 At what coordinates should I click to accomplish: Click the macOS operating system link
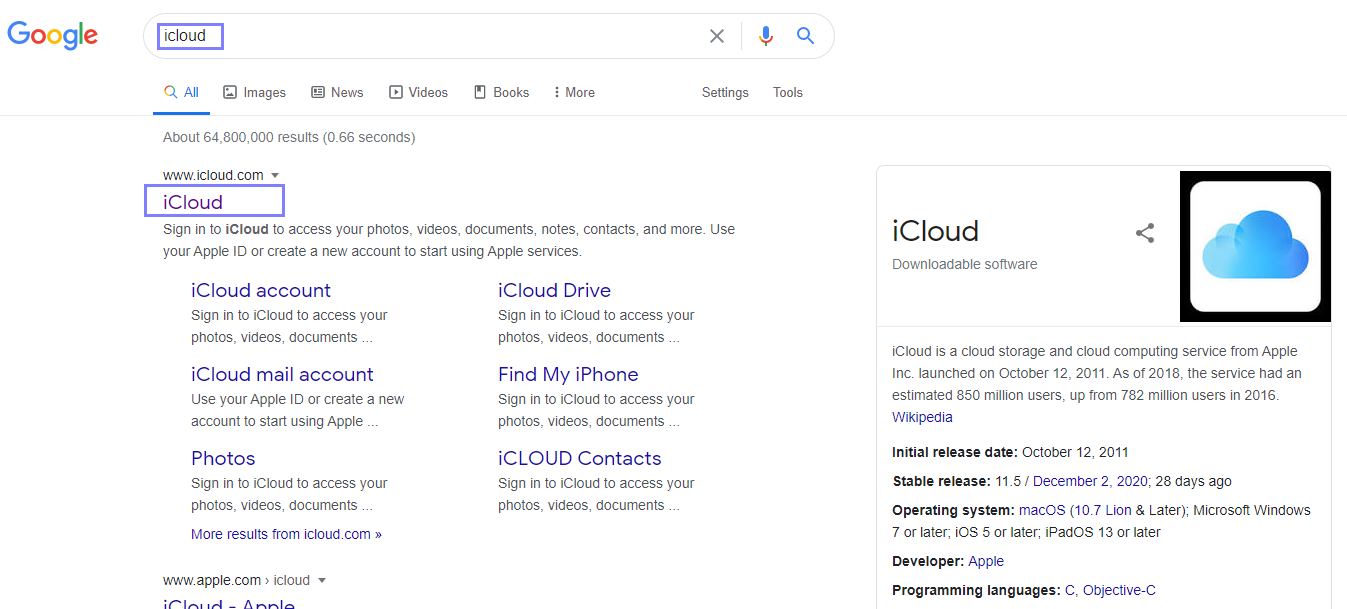point(1040,510)
